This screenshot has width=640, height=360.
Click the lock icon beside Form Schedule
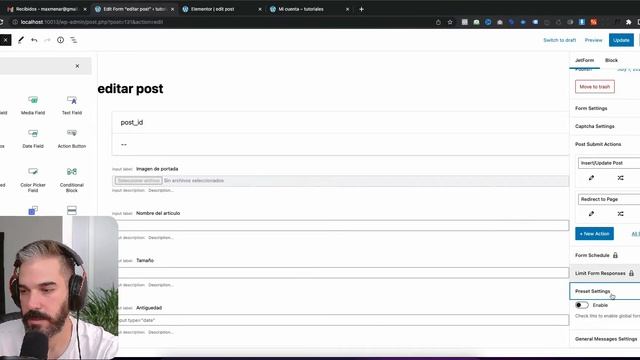pyautogui.click(x=615, y=256)
